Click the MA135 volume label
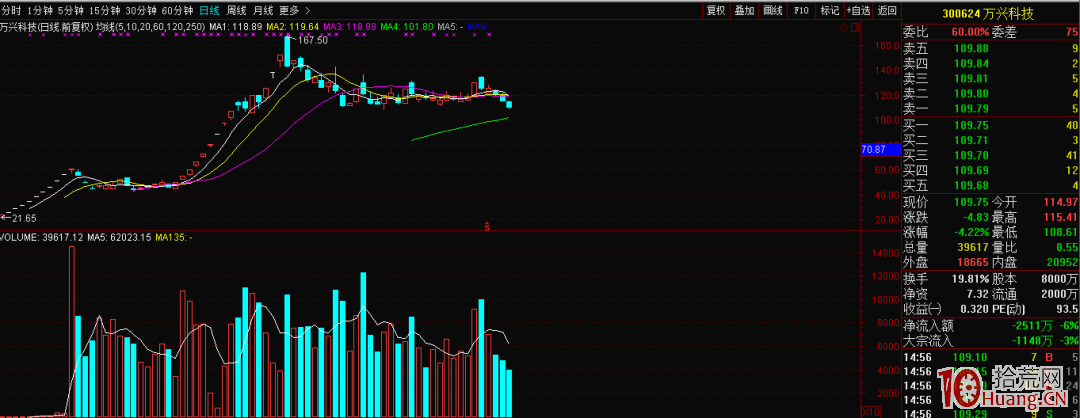This screenshot has width=1080, height=418. pos(174,238)
